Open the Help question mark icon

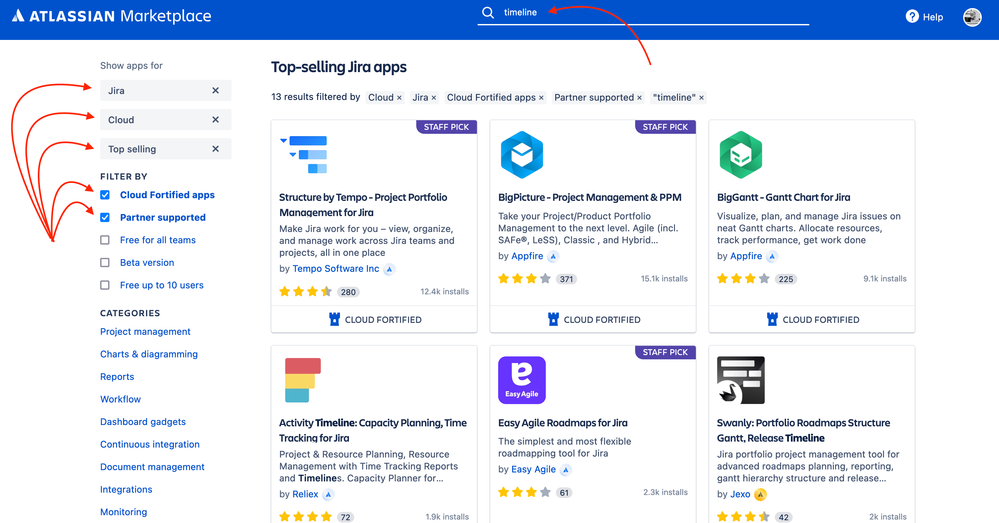click(x=912, y=17)
